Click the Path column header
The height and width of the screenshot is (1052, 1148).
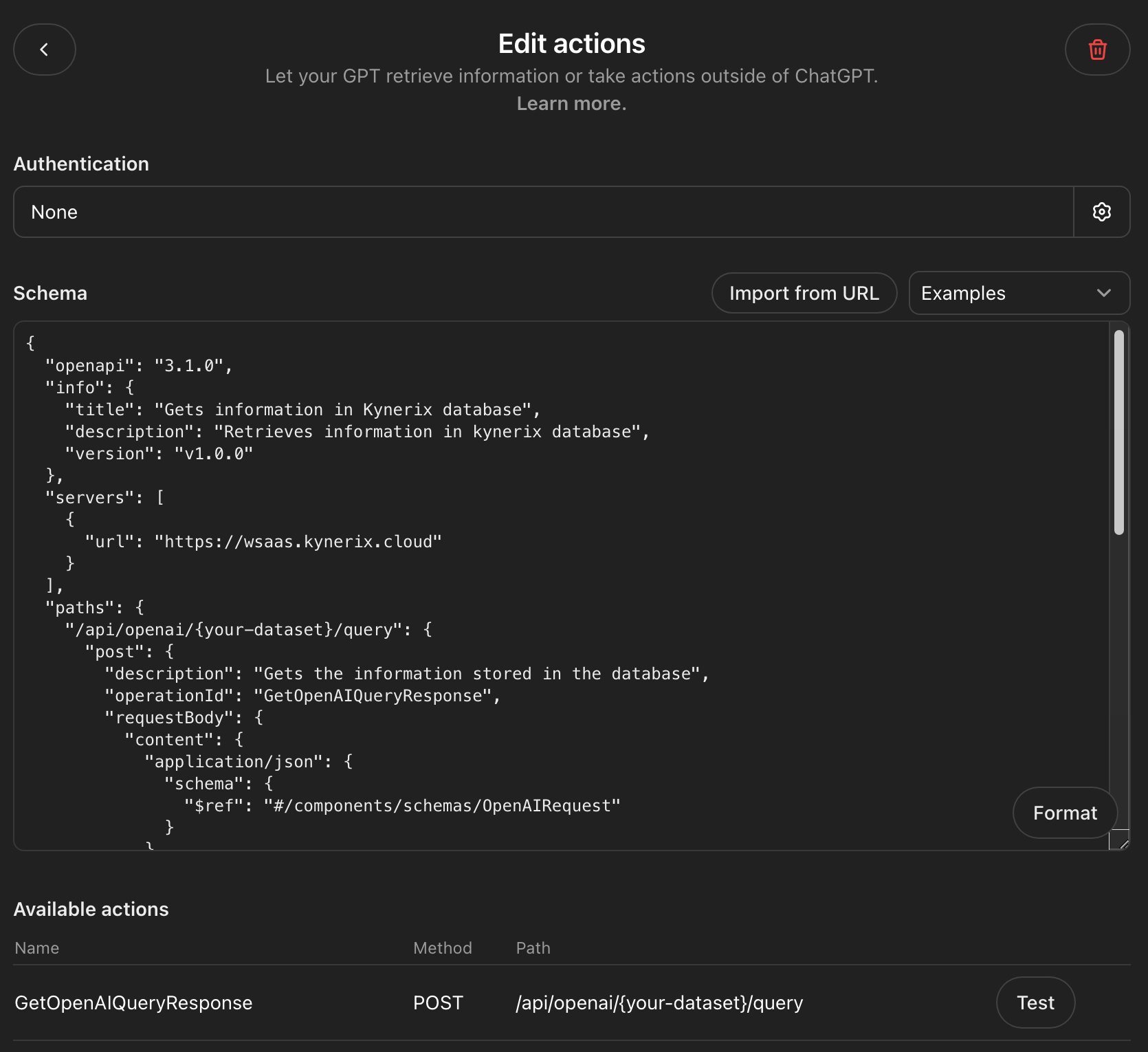tap(533, 948)
